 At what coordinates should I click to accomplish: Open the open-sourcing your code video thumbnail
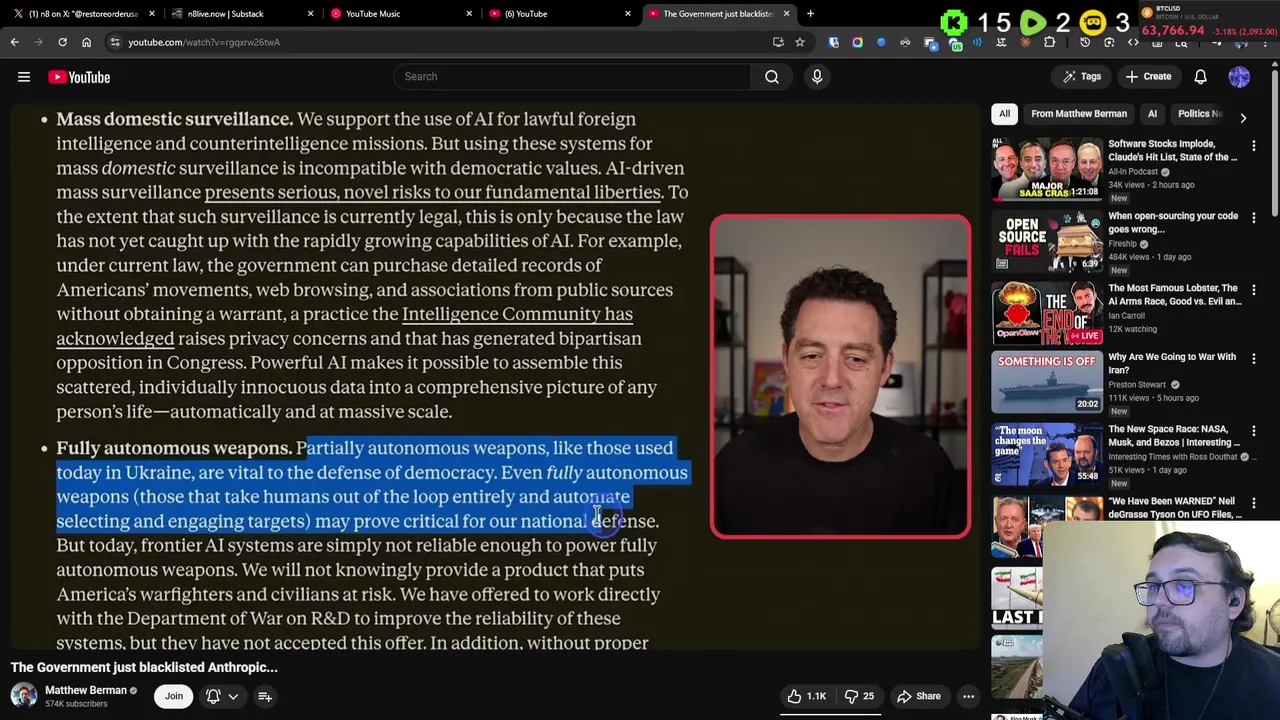tap(1046, 241)
